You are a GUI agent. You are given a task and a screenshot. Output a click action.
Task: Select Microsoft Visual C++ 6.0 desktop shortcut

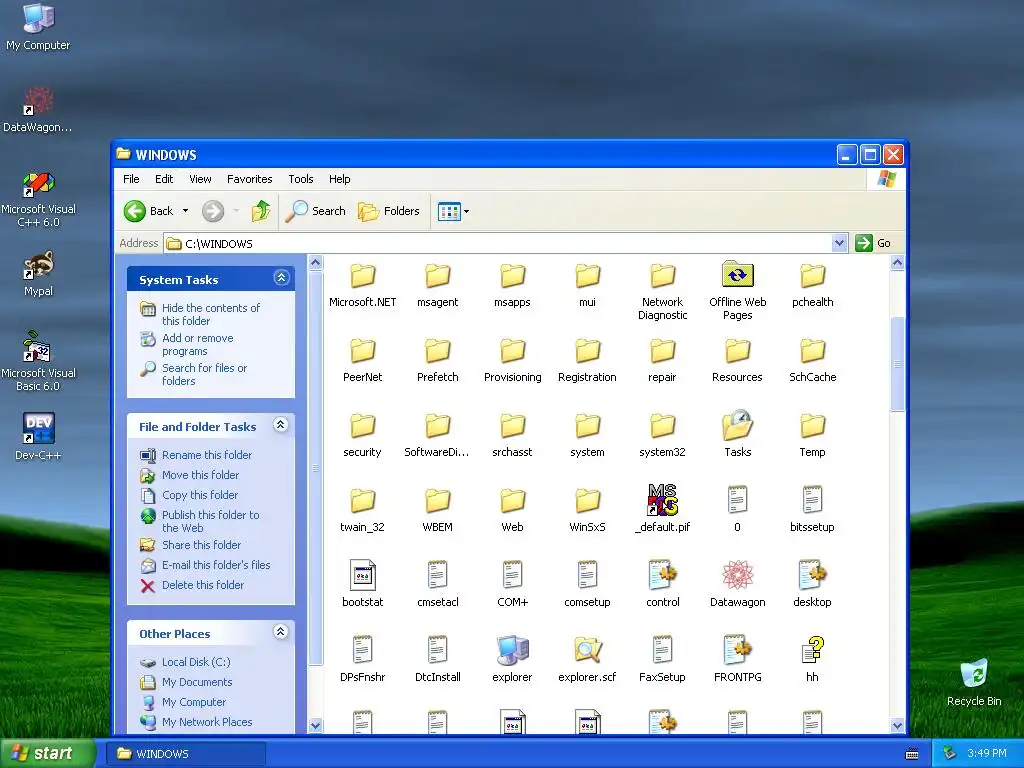pos(38,200)
